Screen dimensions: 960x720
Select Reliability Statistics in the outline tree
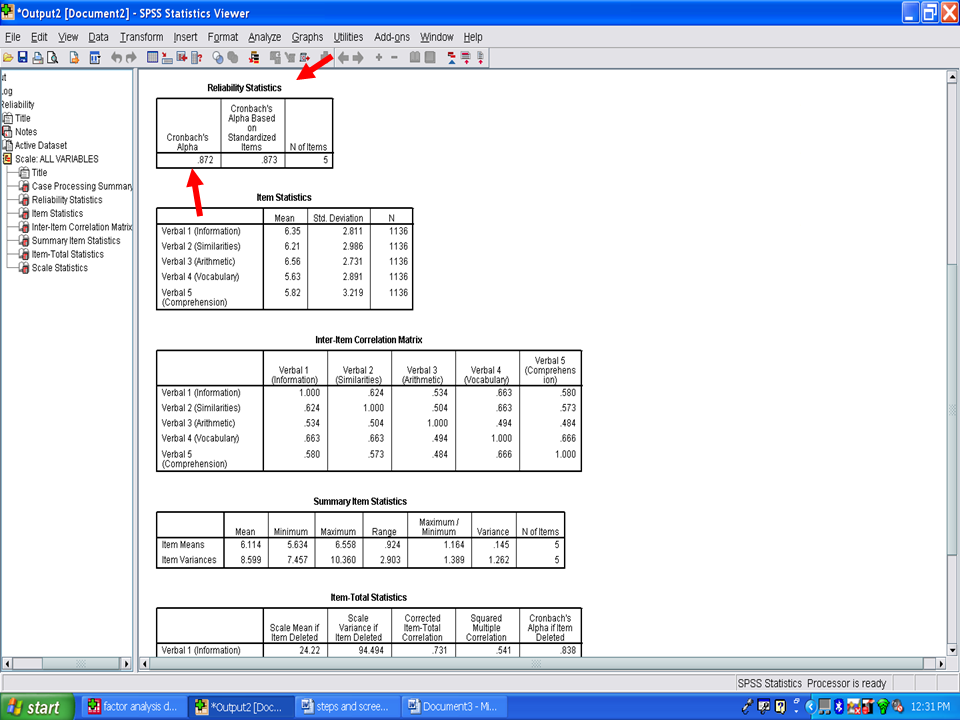(x=66, y=200)
